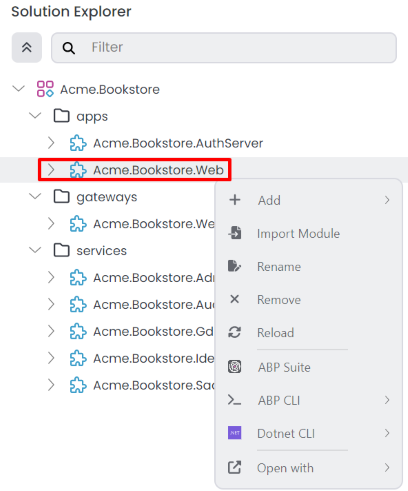Select the apps folder label
Screen dimensions: 408x491
[x=92, y=117]
